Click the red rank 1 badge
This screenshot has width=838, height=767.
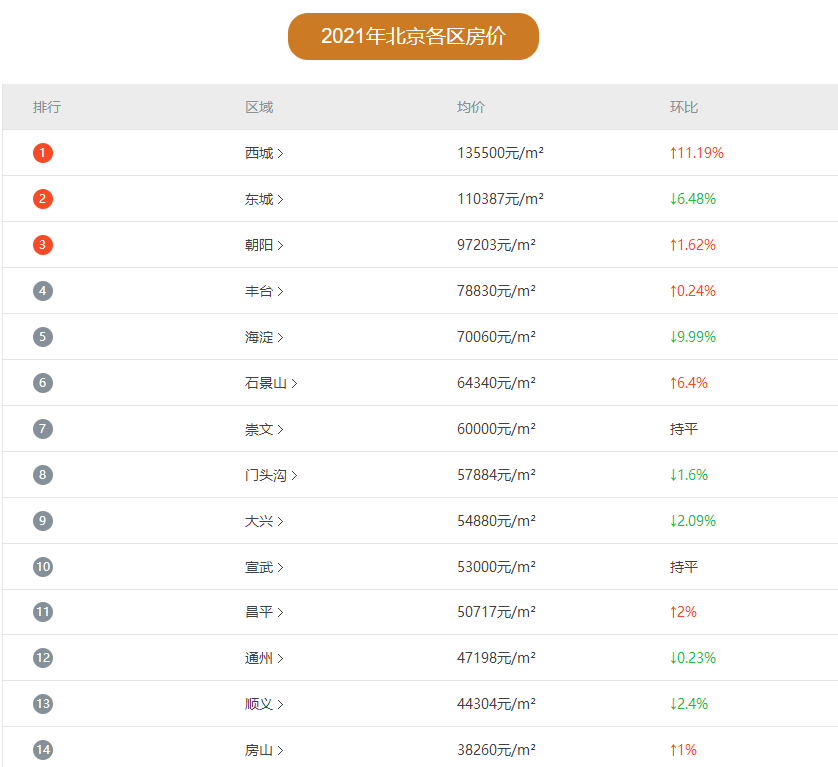[x=42, y=153]
